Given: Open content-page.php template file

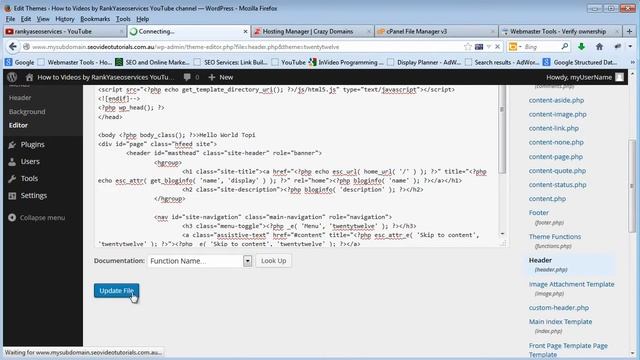Looking at the screenshot, I should click(x=556, y=157).
